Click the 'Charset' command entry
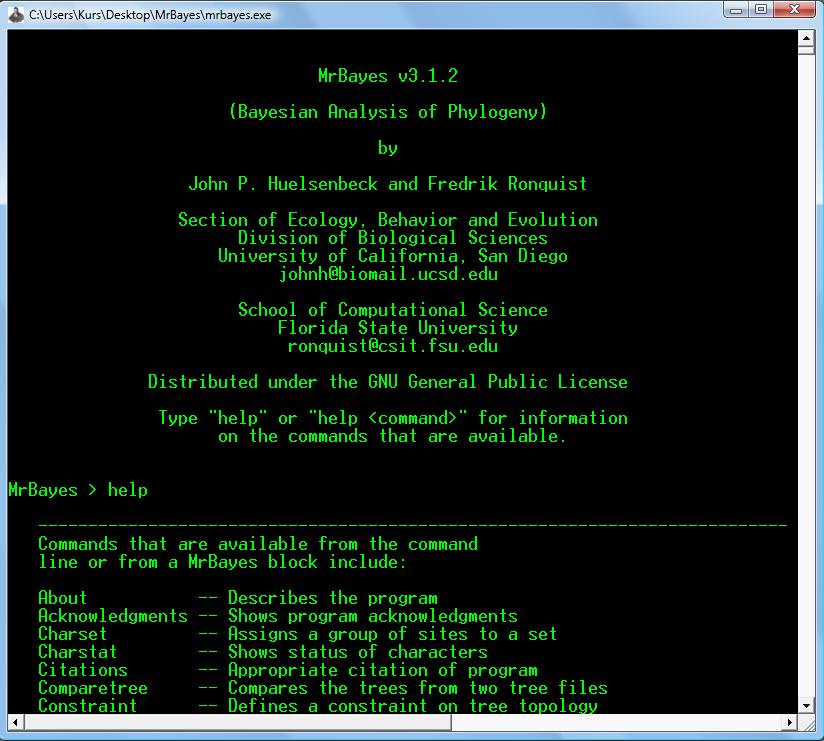The image size is (824, 741). coord(72,634)
